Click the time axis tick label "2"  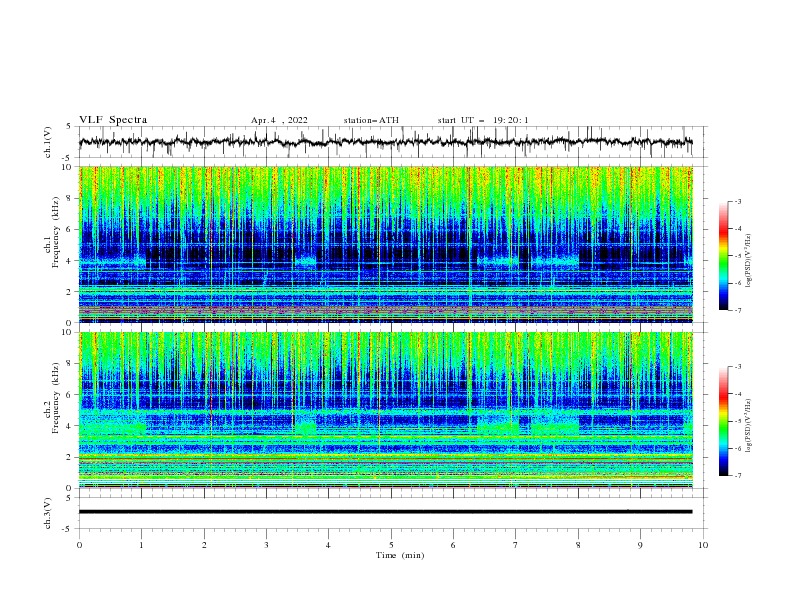pos(204,545)
